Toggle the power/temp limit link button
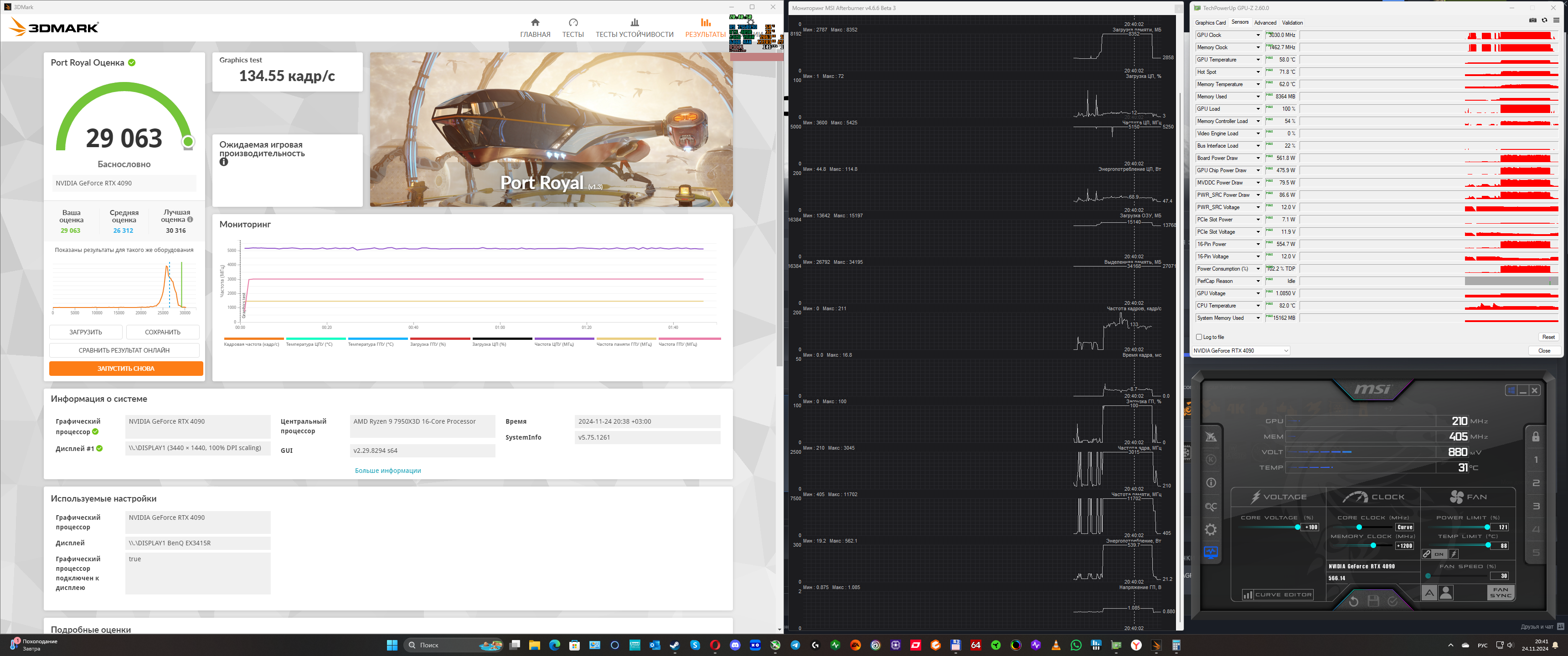The image size is (1568, 656). point(1426,554)
